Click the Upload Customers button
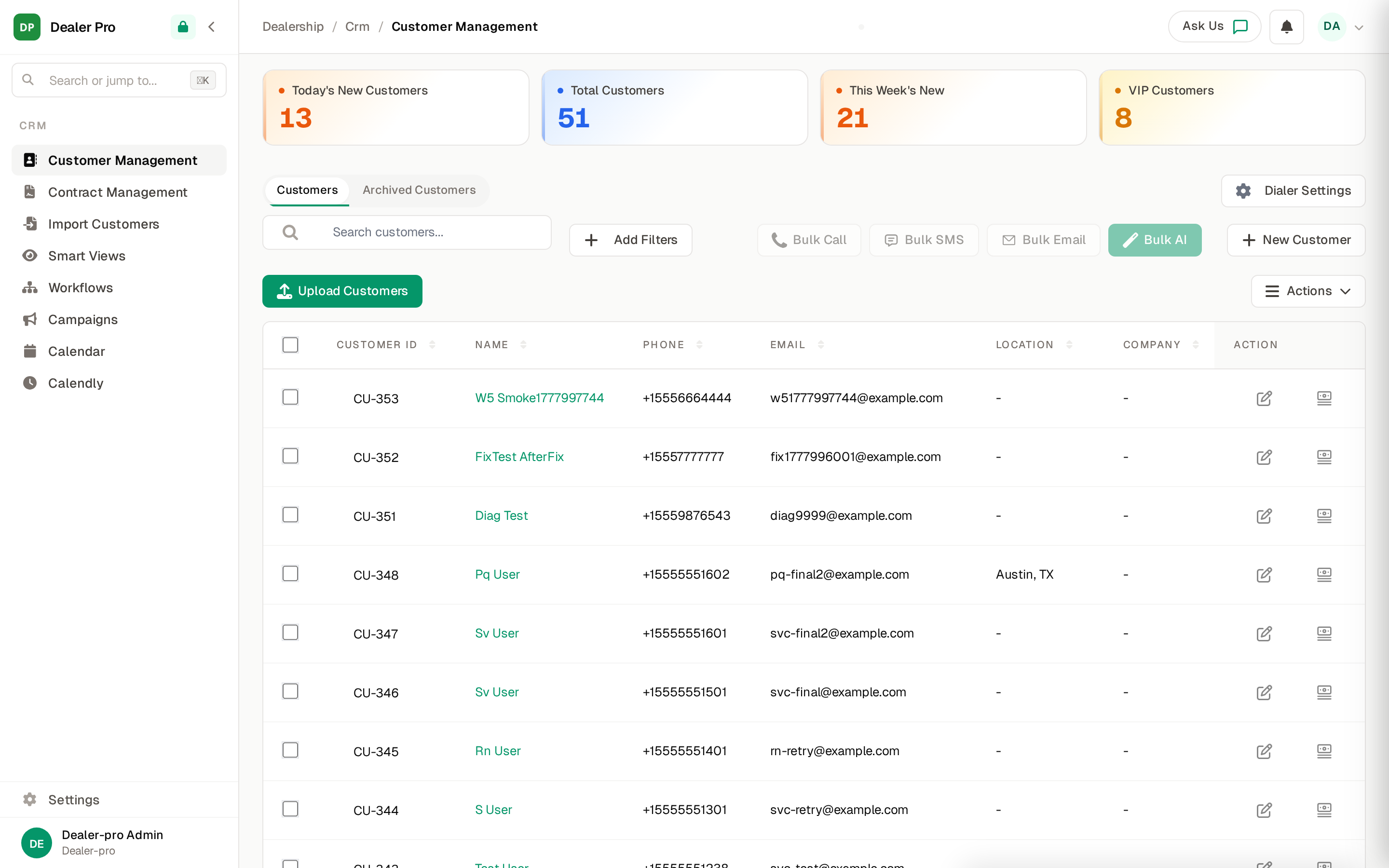The image size is (1389, 868). tap(342, 291)
